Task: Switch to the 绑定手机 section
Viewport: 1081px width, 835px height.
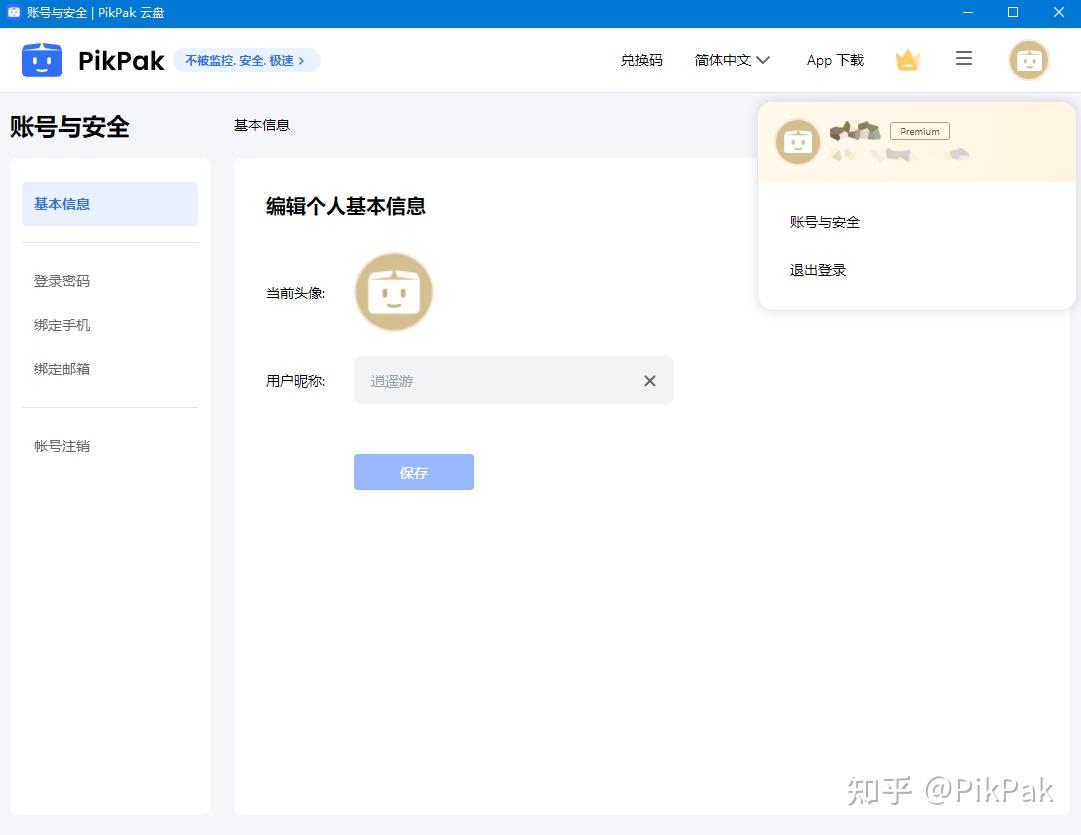Action: (62, 324)
